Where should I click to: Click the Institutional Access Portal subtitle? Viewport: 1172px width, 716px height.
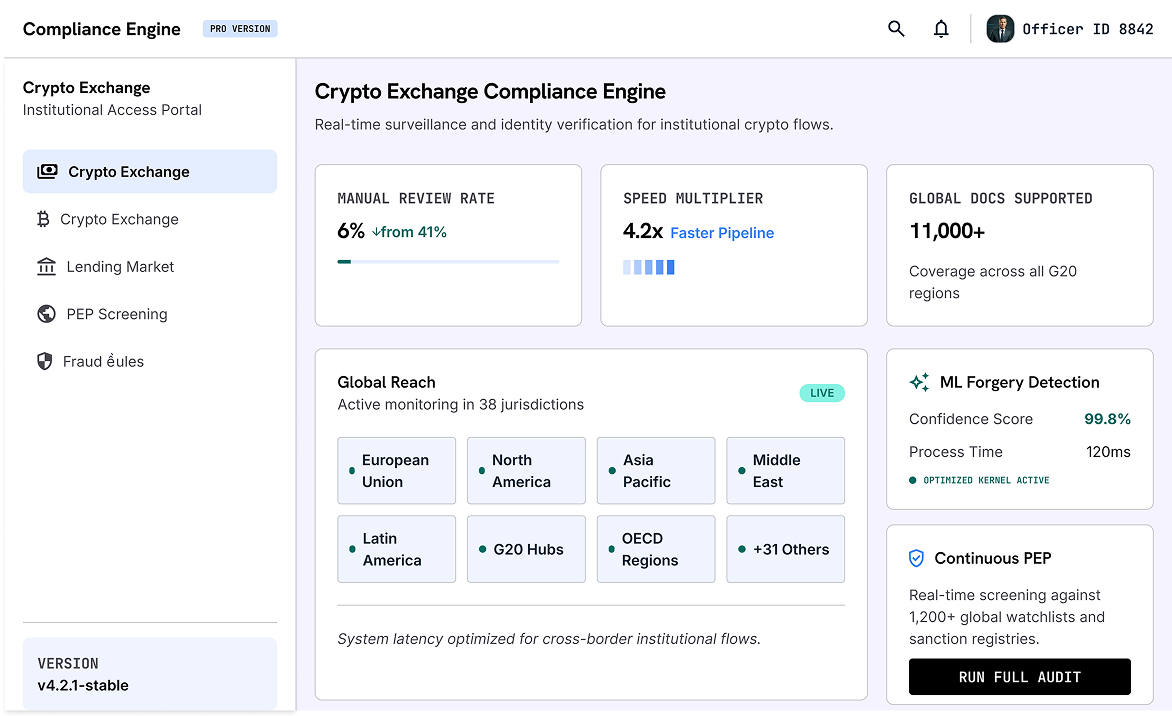point(112,110)
